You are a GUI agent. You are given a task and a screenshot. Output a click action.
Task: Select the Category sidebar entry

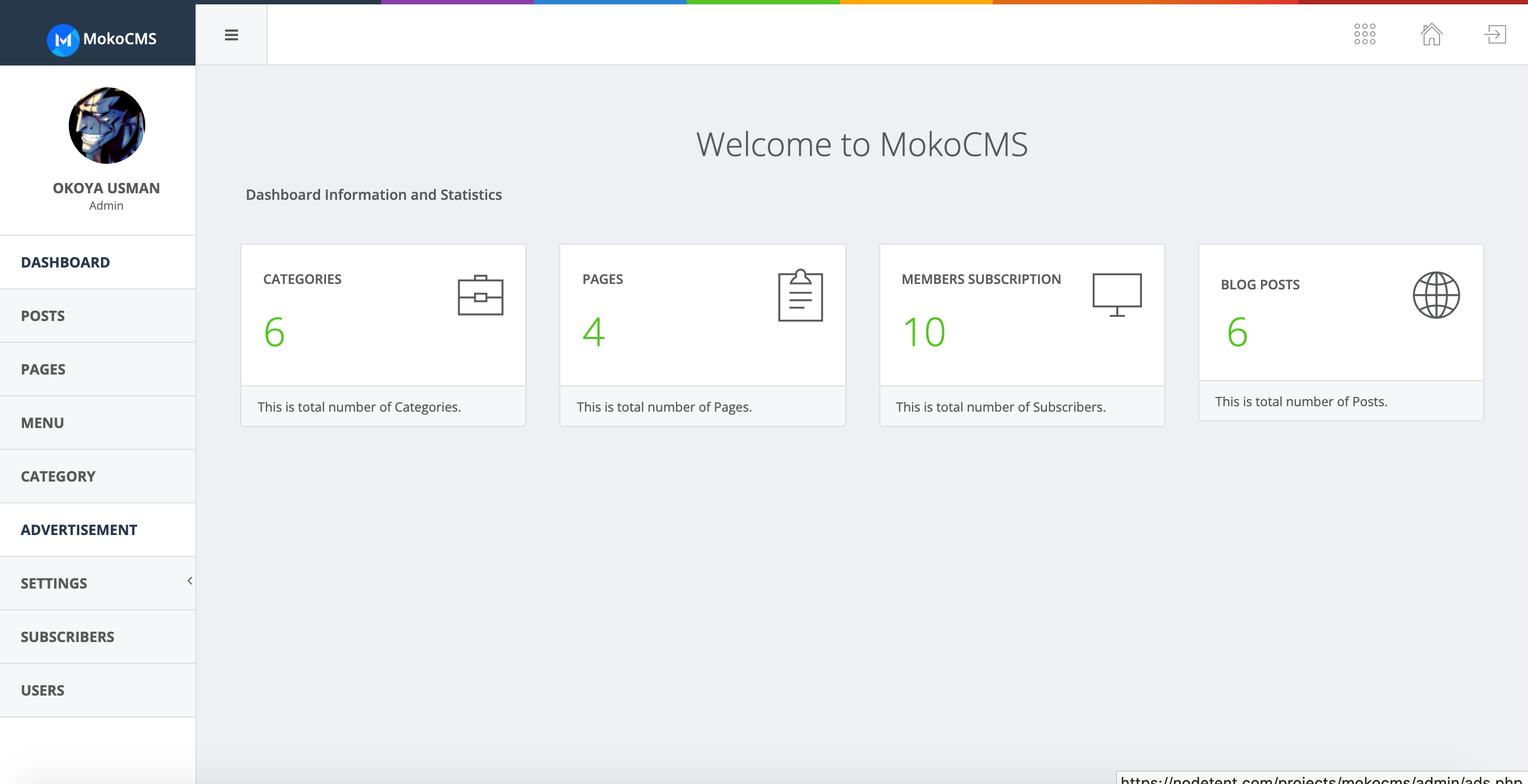57,476
